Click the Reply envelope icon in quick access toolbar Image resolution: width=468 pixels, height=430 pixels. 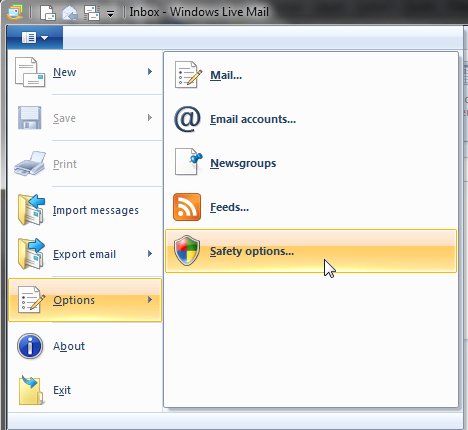coord(70,13)
